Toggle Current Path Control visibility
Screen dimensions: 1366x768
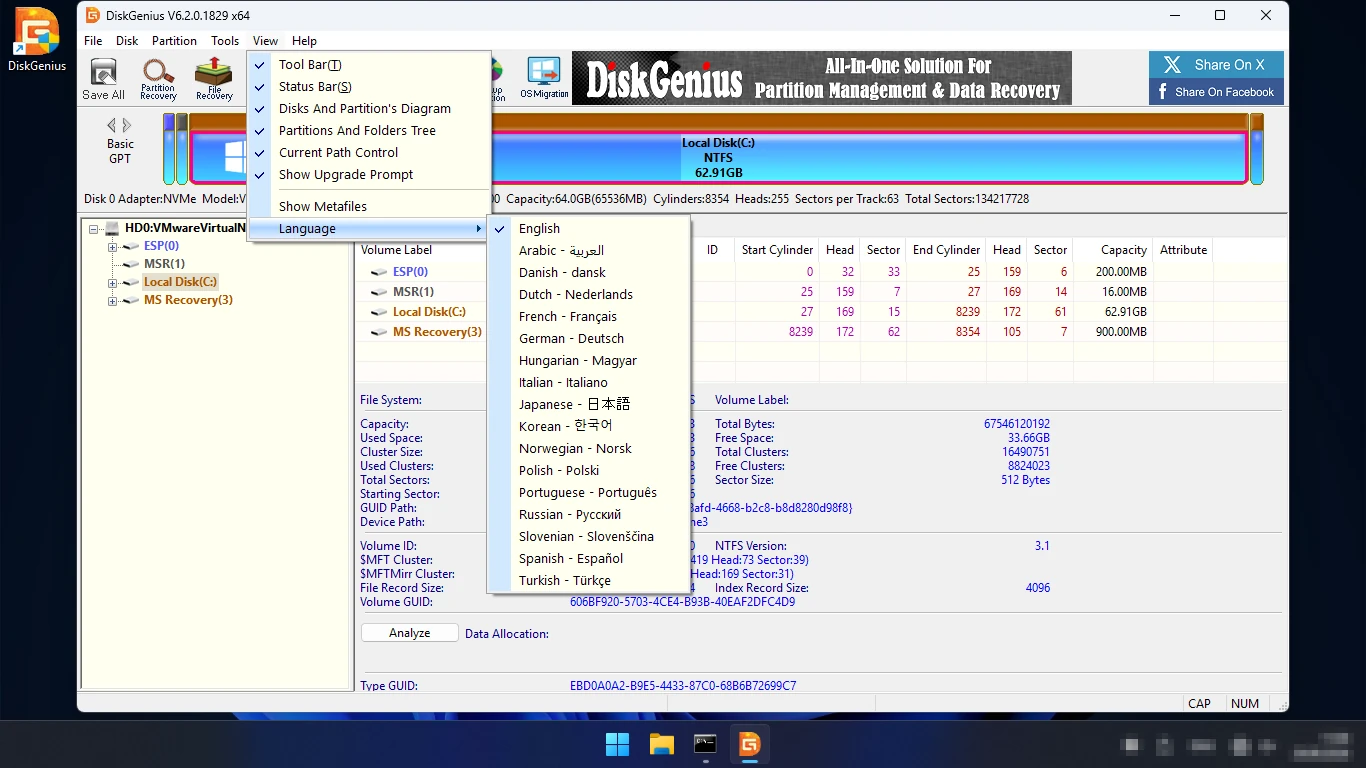pyautogui.click(x=369, y=153)
